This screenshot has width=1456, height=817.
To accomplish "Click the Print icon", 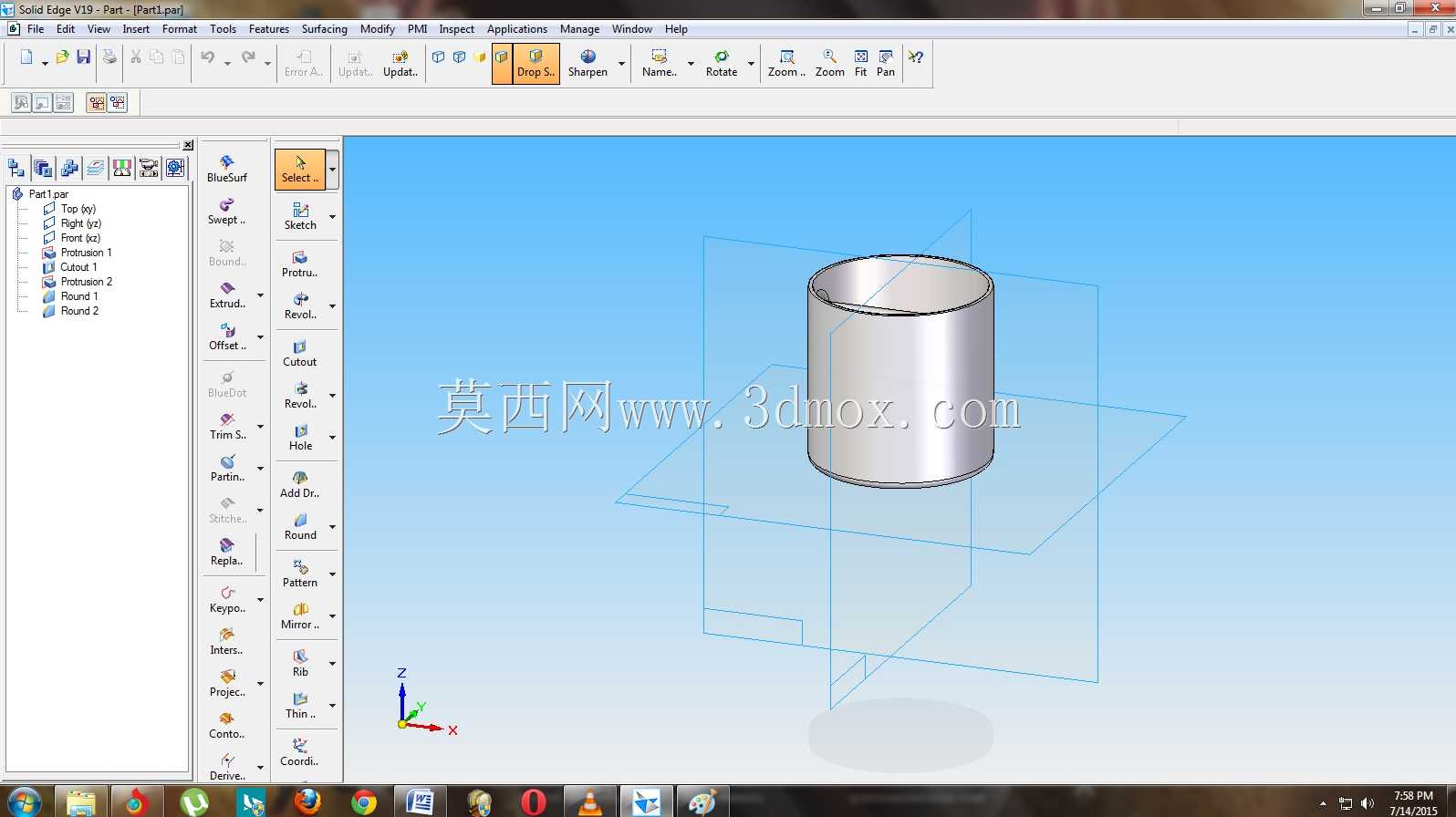I will click(109, 57).
